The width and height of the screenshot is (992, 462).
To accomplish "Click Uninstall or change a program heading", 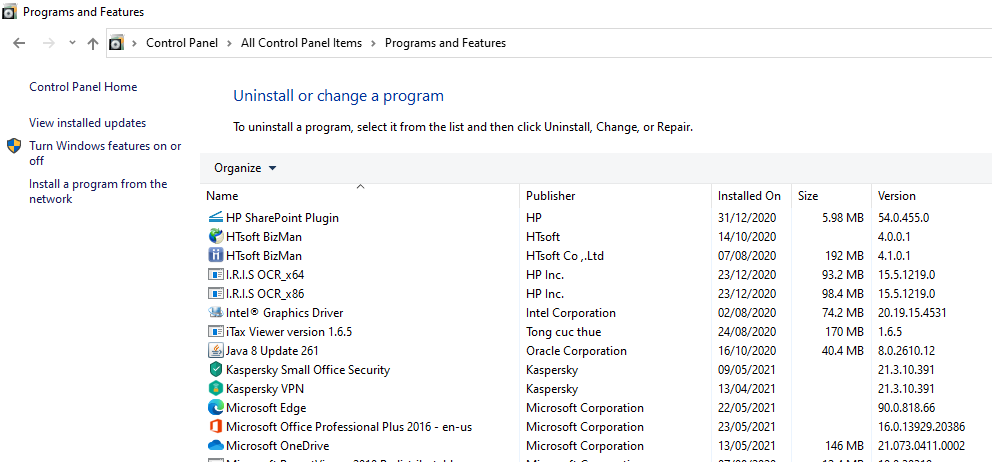I will coord(338,96).
